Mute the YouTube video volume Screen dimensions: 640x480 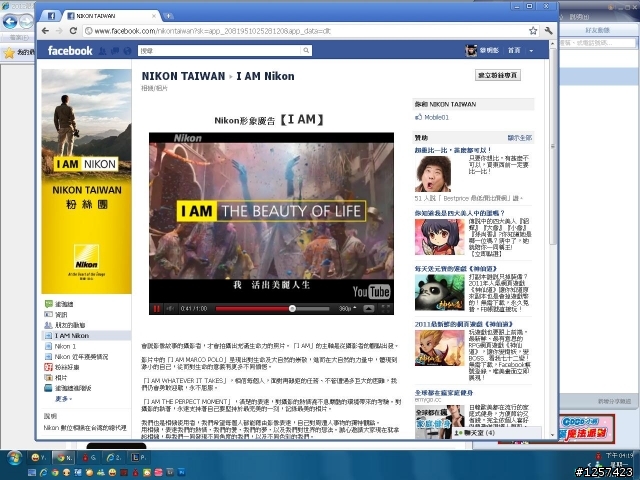[x=170, y=309]
